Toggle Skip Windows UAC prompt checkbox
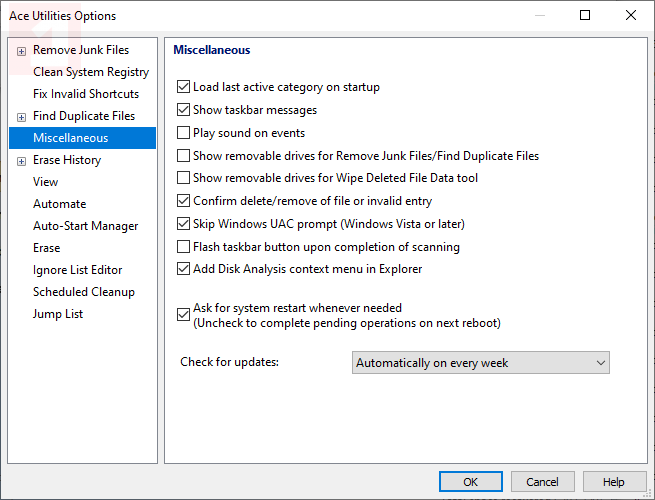This screenshot has width=655, height=500. pyautogui.click(x=183, y=224)
